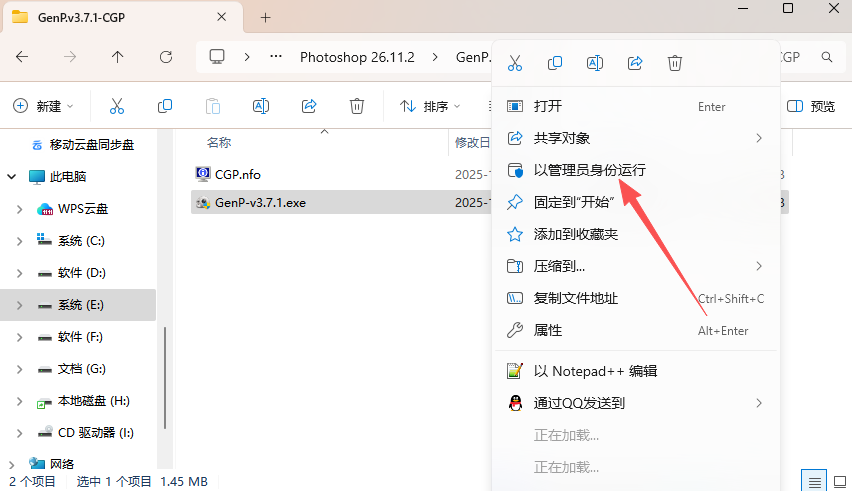The width and height of the screenshot is (852, 491).
Task: Expand the 网络 tree node
Action: 11,464
